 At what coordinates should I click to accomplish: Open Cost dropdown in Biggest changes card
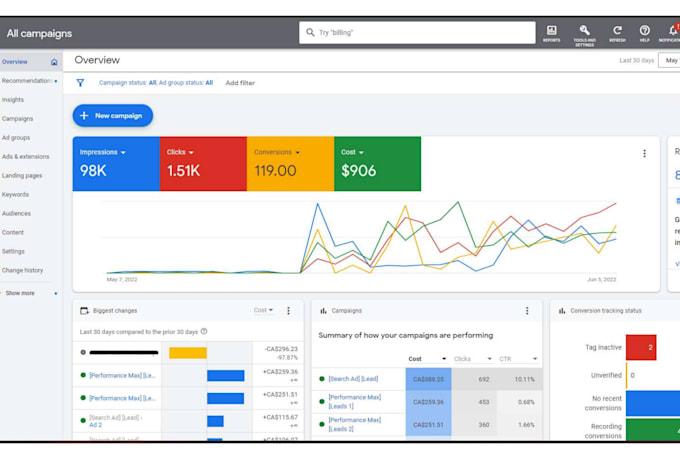263,310
